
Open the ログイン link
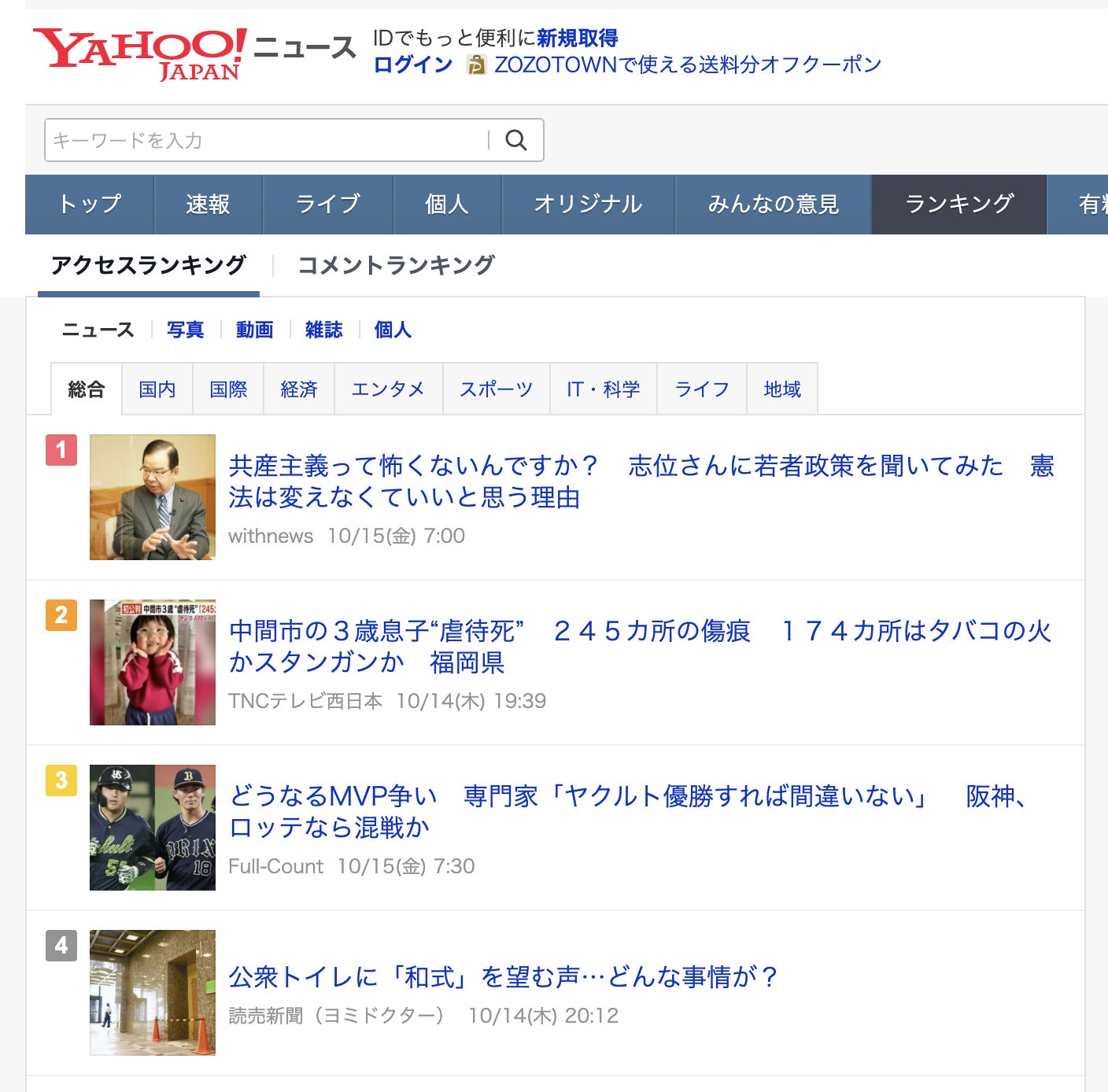pos(413,65)
